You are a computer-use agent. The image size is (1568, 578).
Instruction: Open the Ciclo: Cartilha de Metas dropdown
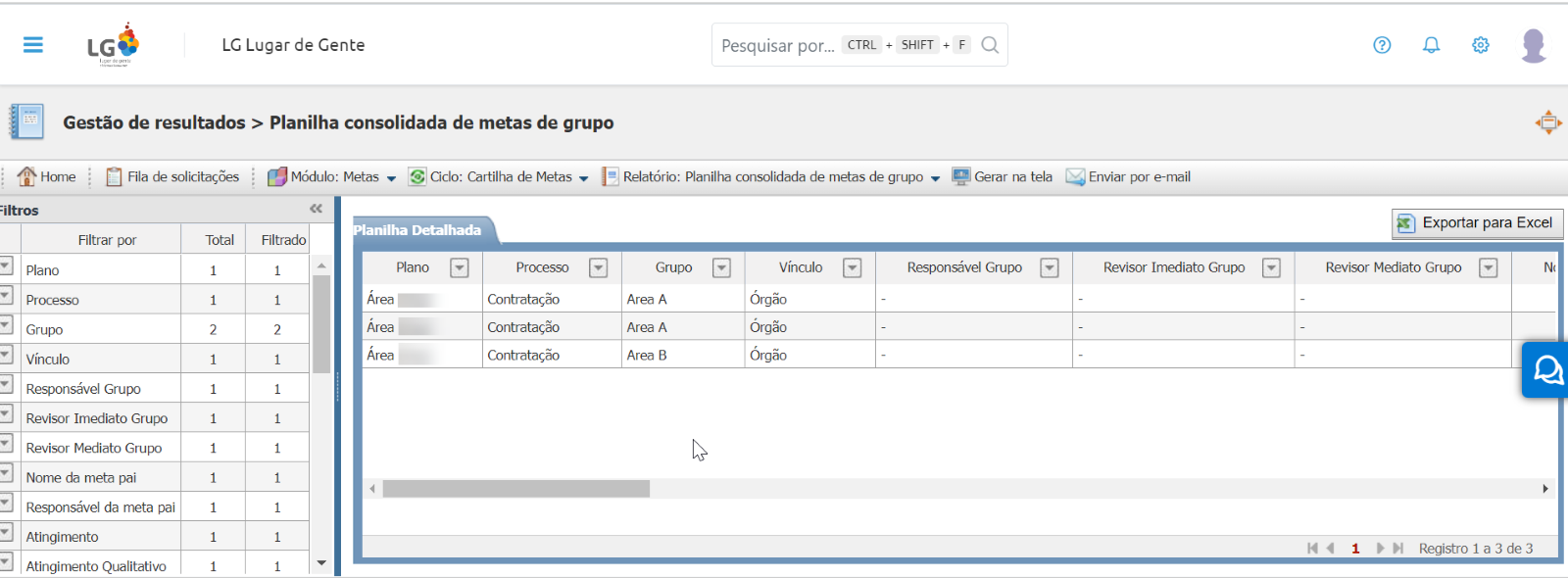[499, 176]
